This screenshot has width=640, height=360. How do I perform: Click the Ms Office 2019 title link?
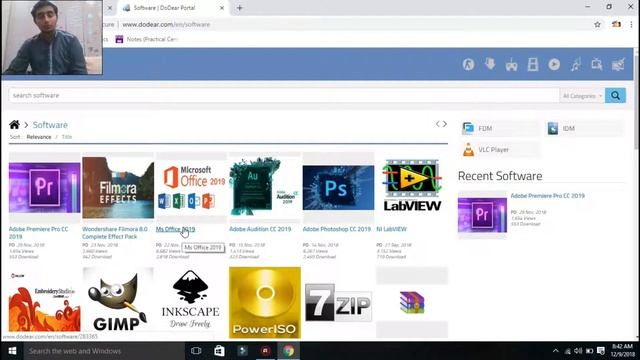click(176, 229)
